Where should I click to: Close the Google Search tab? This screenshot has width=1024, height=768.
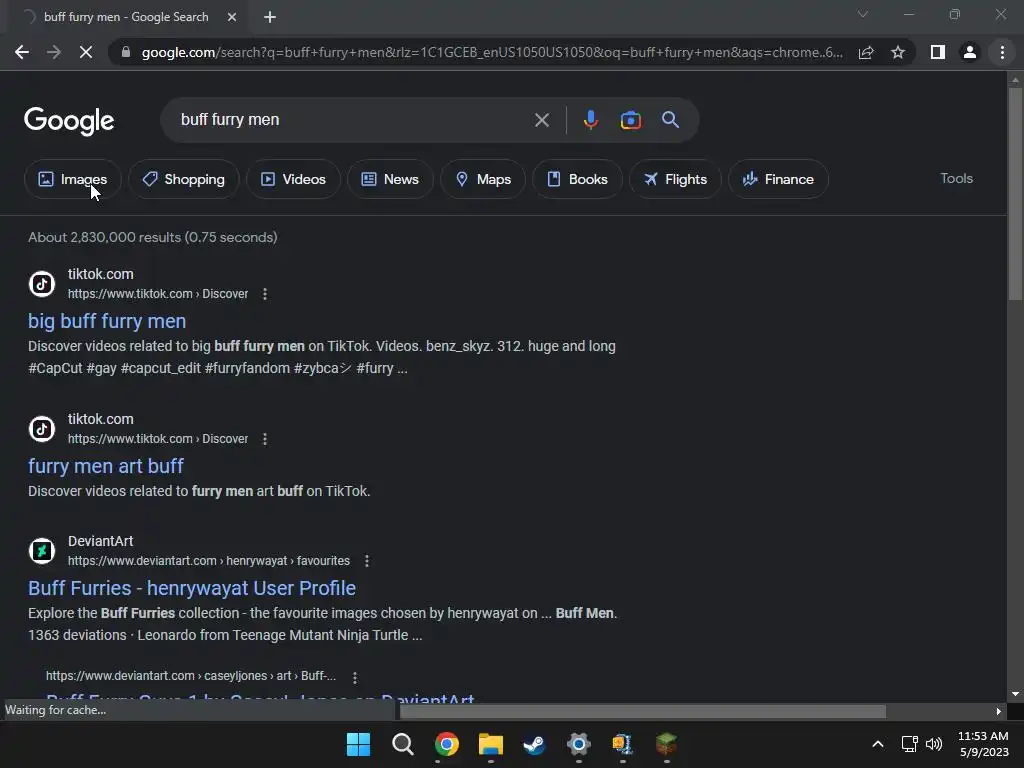tap(232, 17)
